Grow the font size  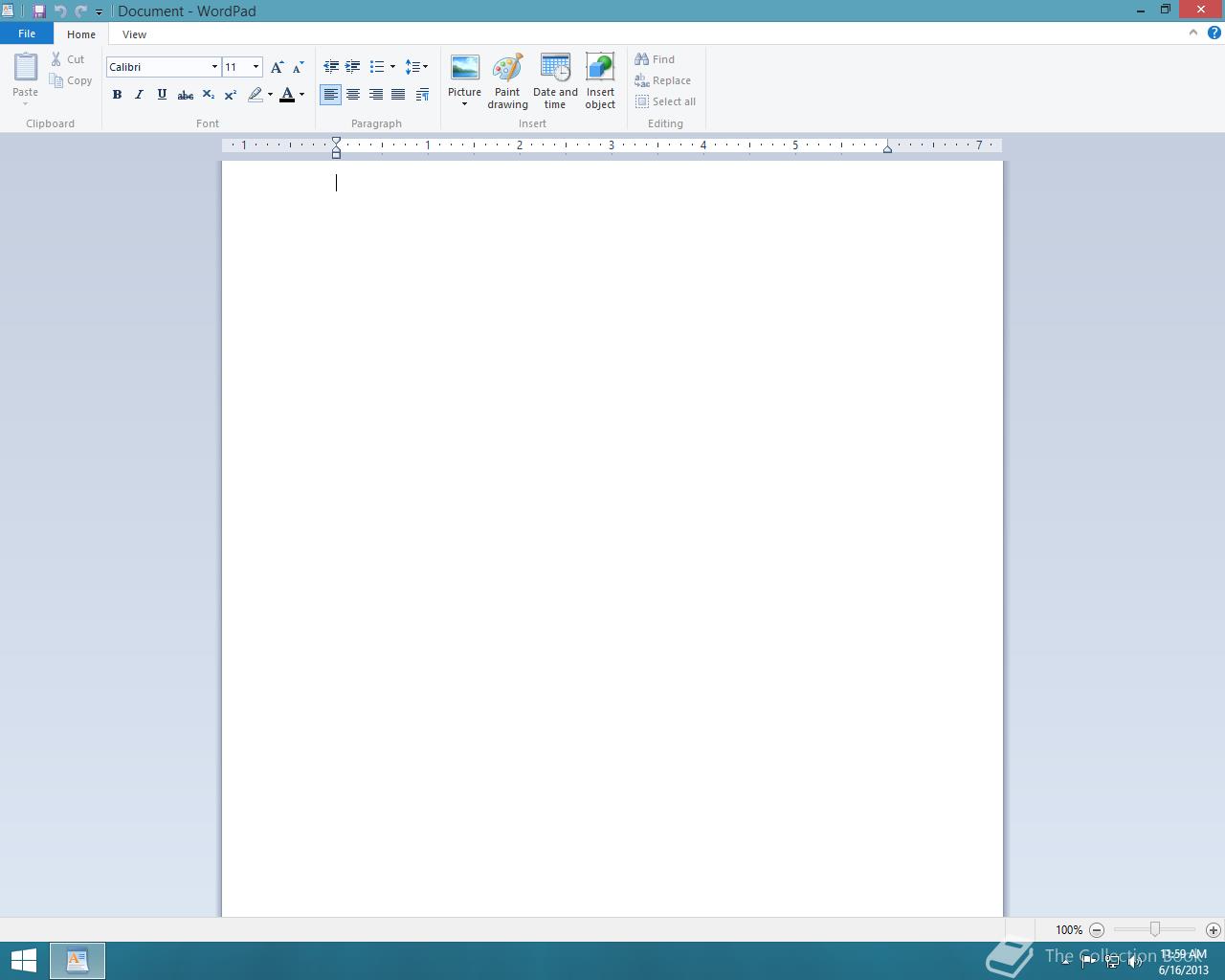point(277,67)
